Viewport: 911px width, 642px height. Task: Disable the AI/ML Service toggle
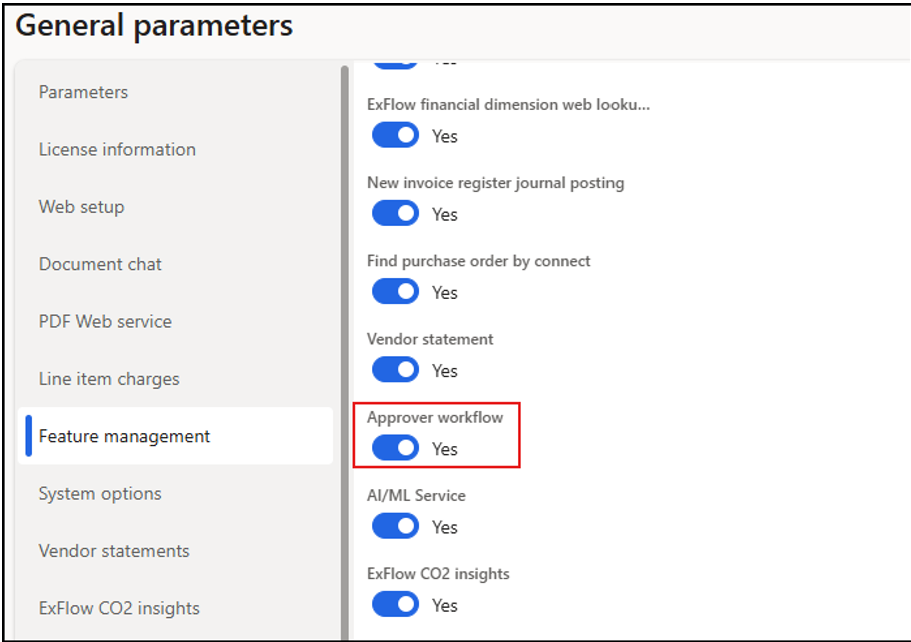395,526
